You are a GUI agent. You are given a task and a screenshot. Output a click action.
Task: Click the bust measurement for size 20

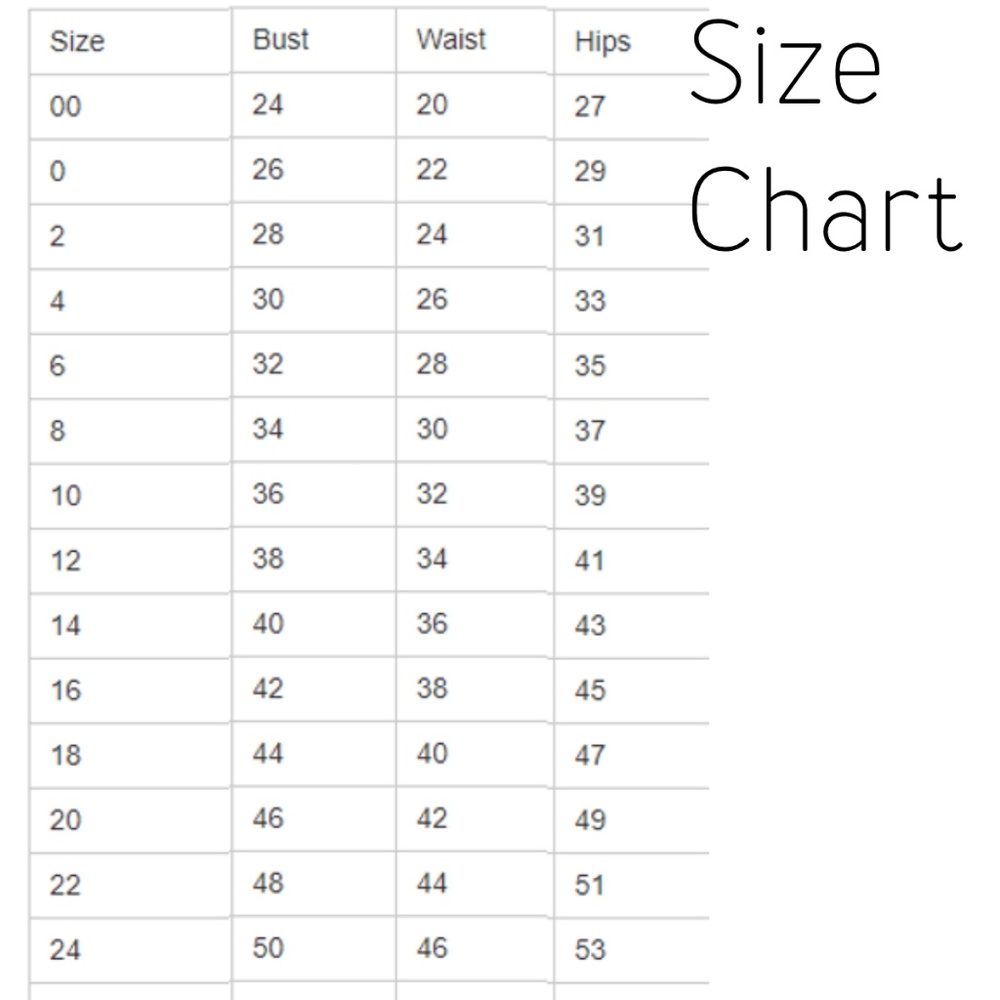(x=268, y=819)
